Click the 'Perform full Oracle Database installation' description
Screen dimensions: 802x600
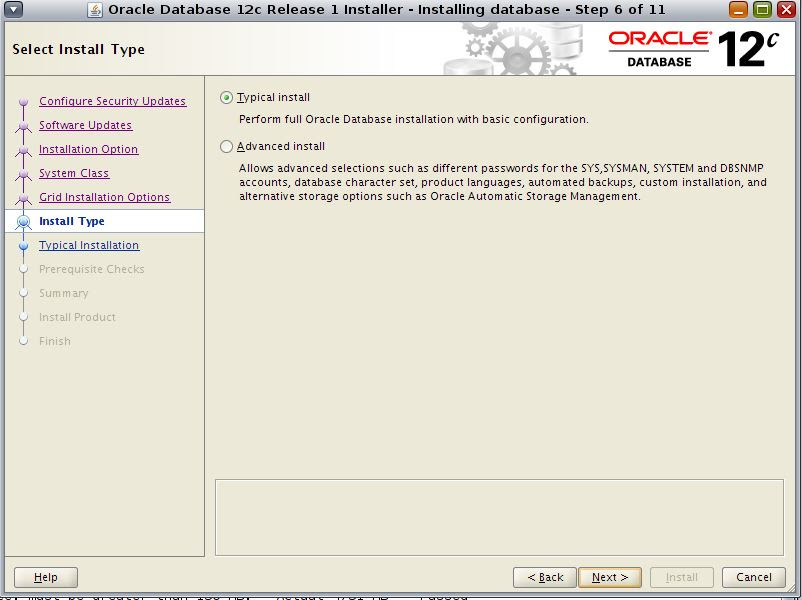click(413, 119)
